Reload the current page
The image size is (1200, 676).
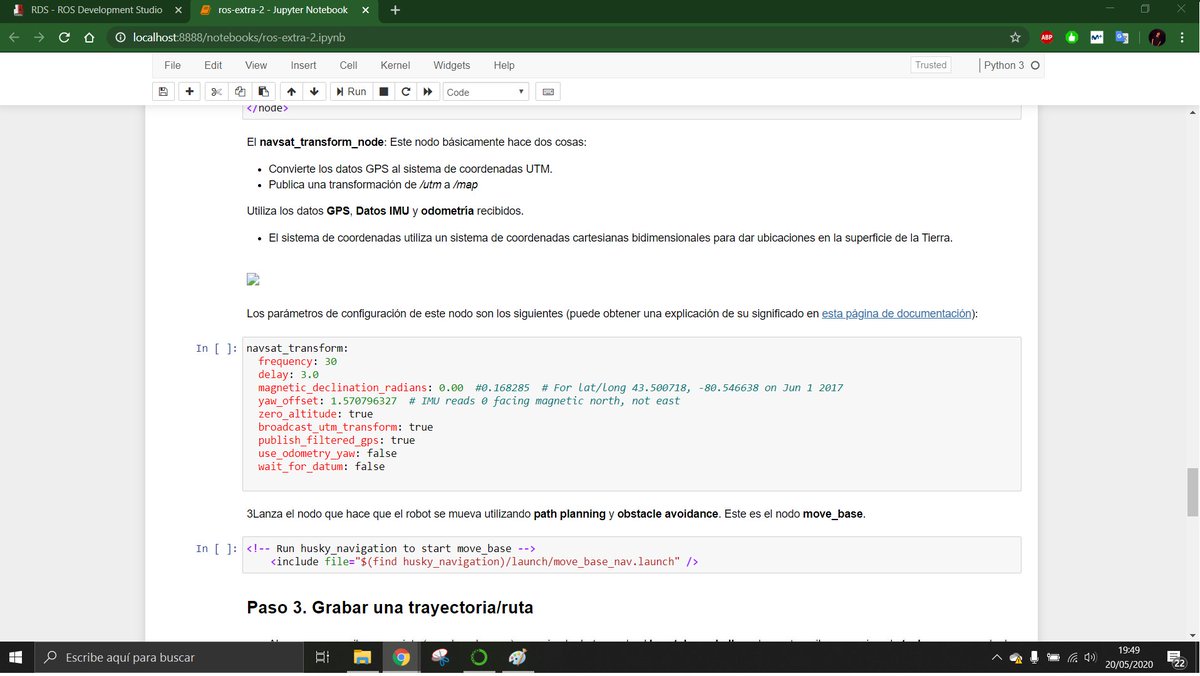tap(64, 37)
